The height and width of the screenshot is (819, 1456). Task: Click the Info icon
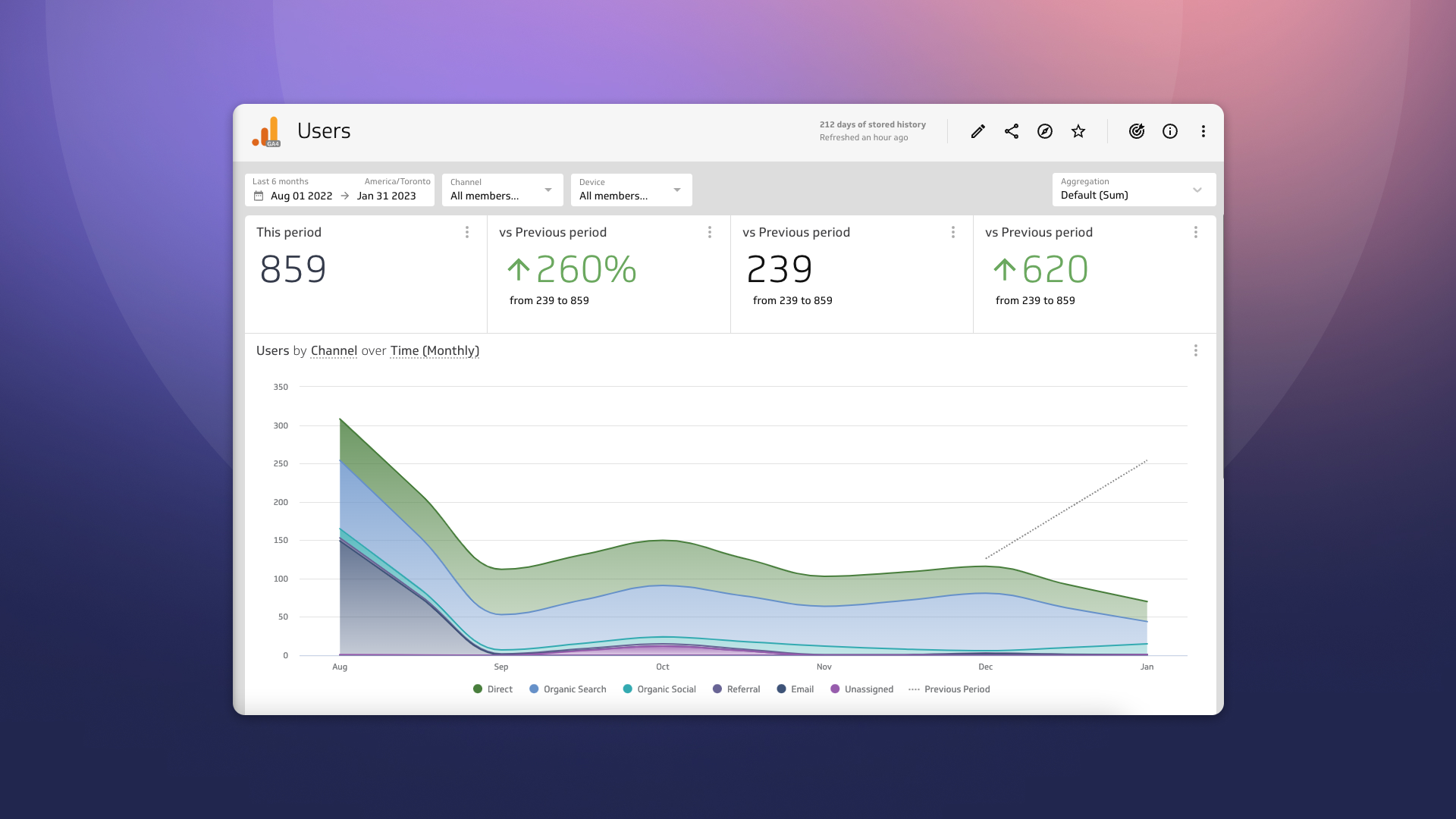1169,130
